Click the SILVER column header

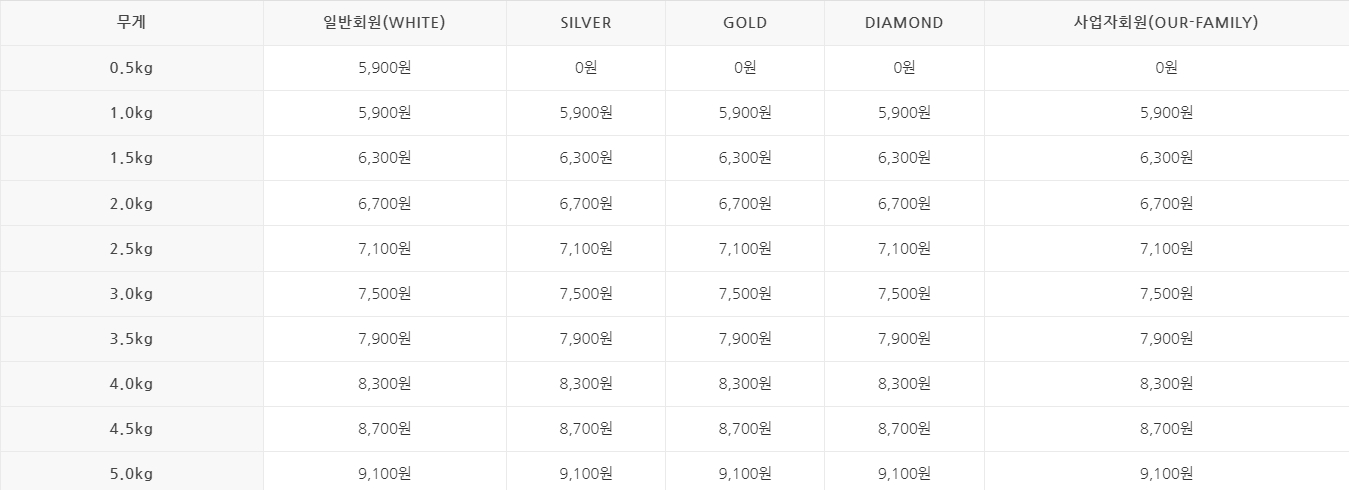click(586, 23)
